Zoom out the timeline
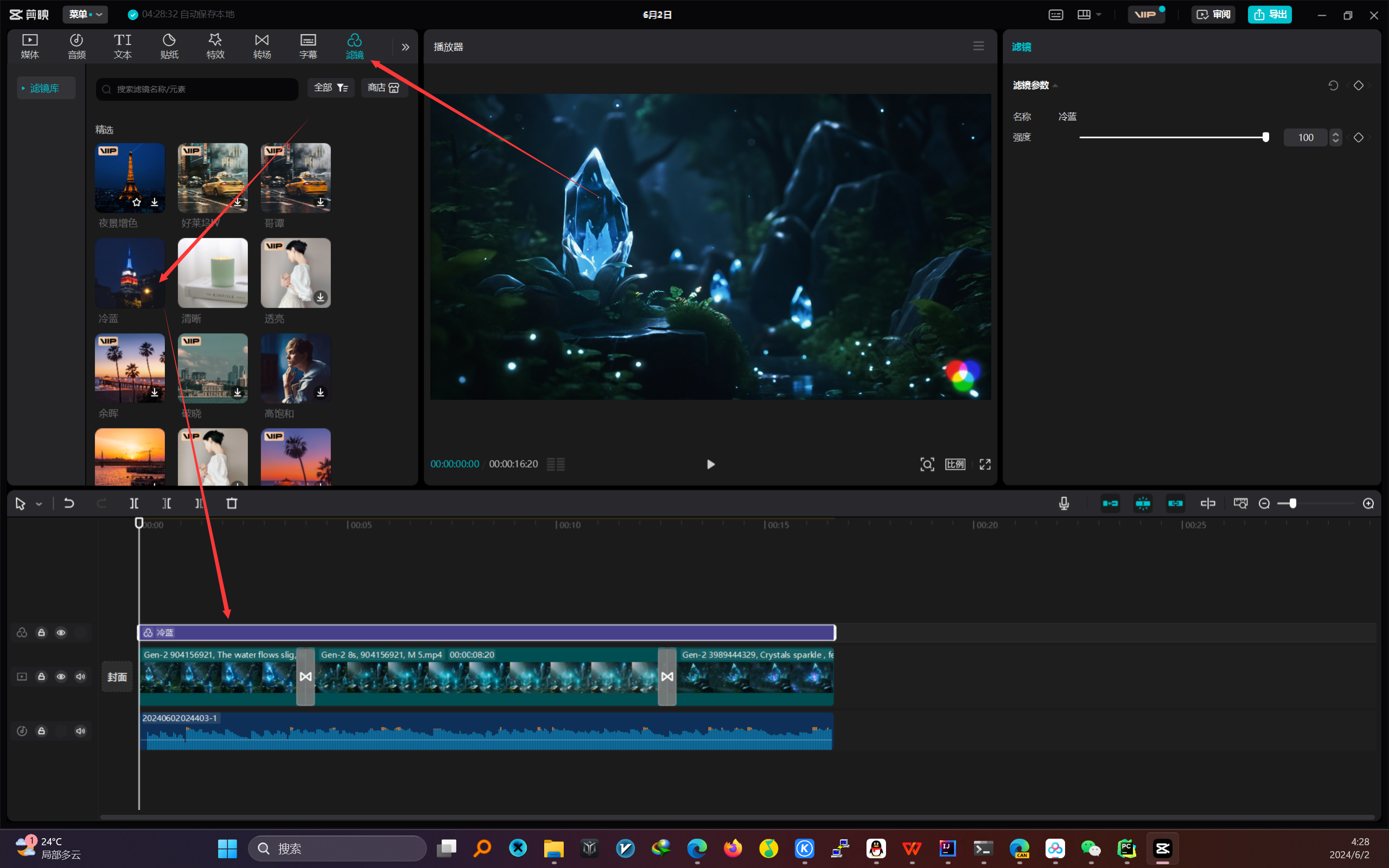 coord(1264,503)
